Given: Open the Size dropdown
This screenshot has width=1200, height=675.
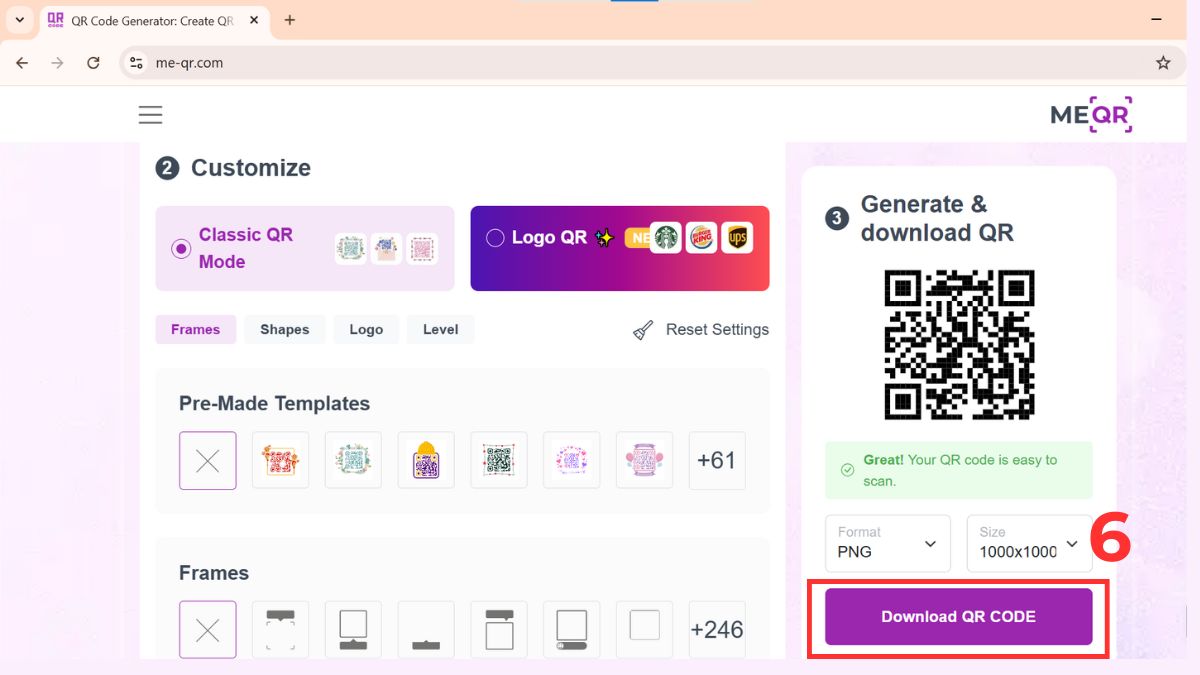Looking at the screenshot, I should (x=1029, y=543).
